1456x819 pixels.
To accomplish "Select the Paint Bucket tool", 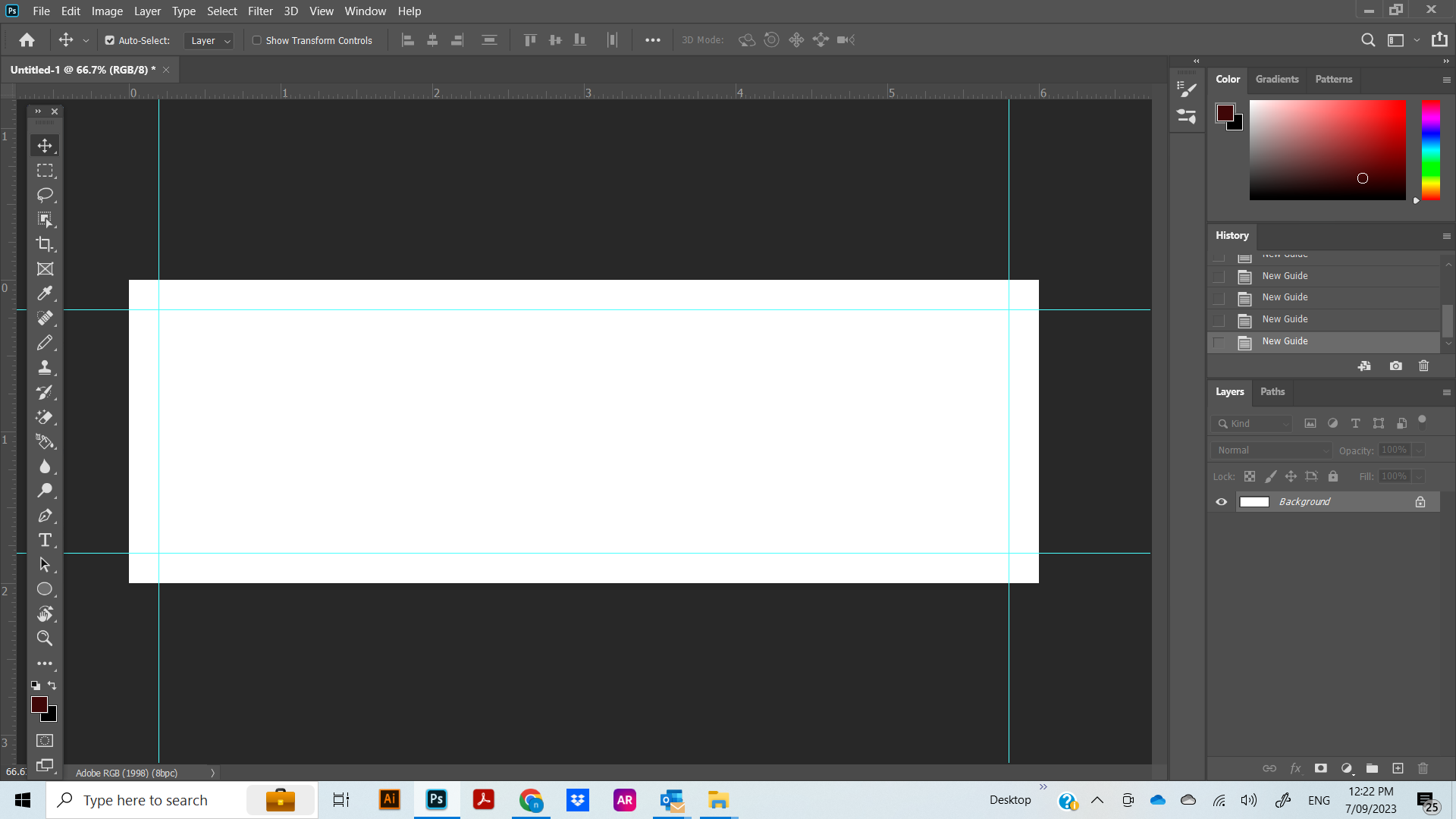I will pos(45,441).
